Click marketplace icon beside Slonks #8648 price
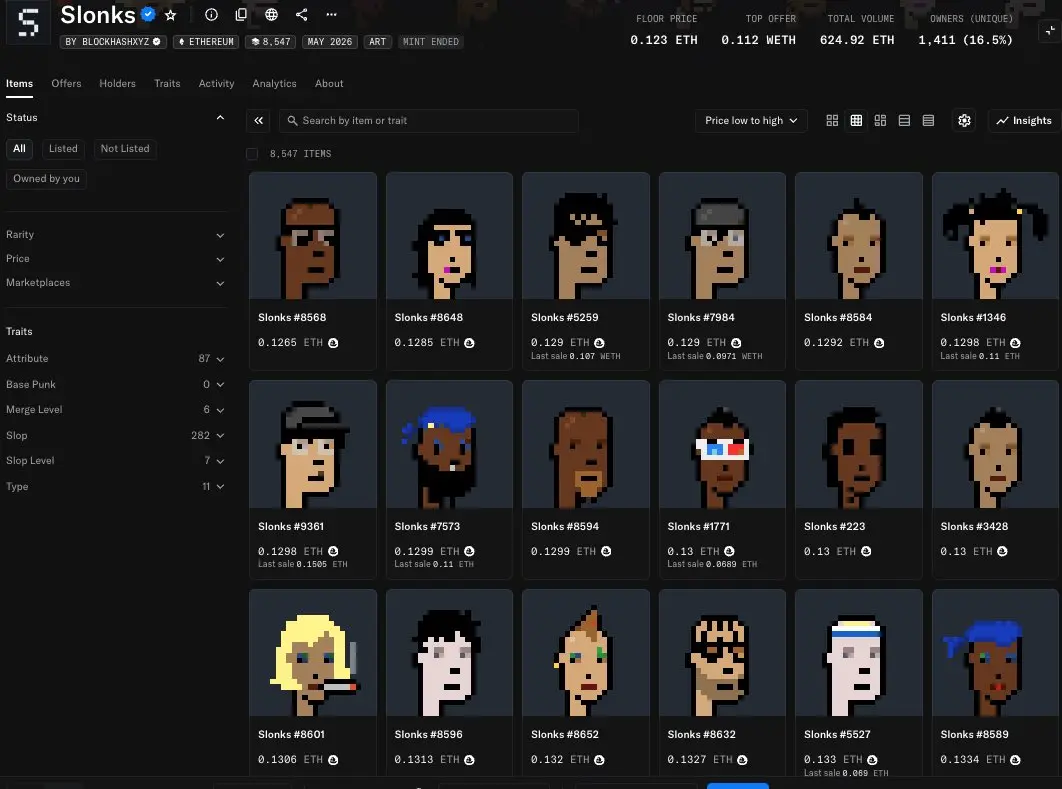This screenshot has width=1062, height=789. (469, 343)
